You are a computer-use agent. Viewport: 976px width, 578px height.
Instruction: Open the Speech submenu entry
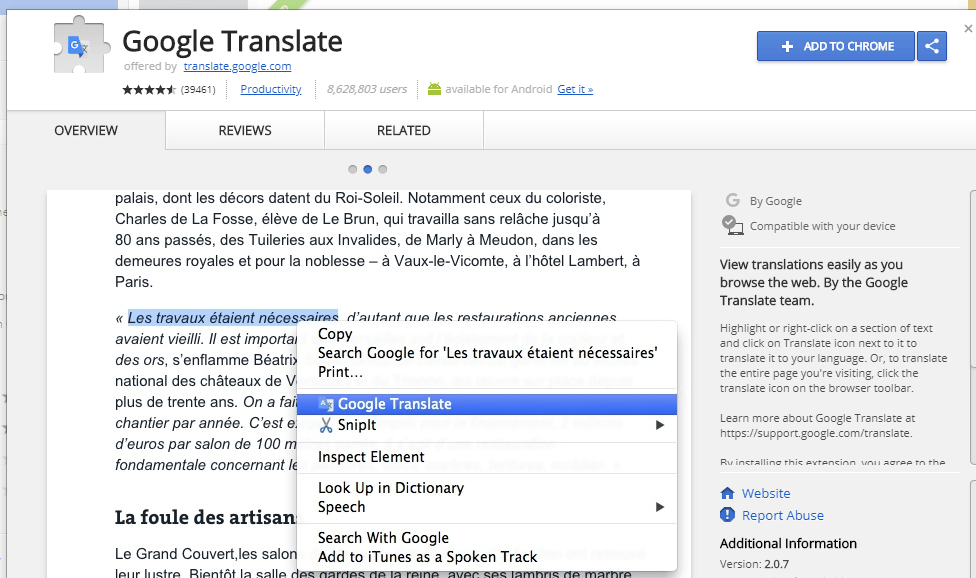click(x=487, y=507)
